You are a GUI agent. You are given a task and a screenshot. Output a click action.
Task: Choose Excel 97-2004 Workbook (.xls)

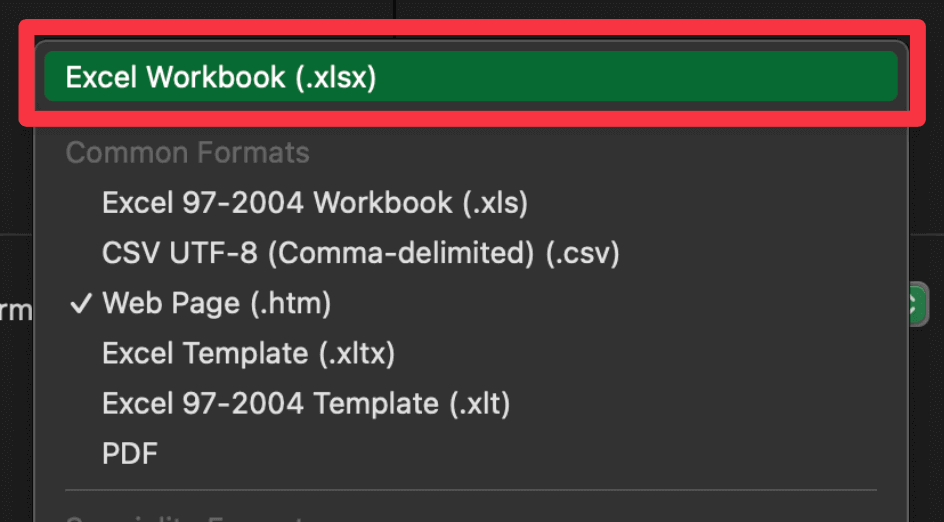pos(471,203)
